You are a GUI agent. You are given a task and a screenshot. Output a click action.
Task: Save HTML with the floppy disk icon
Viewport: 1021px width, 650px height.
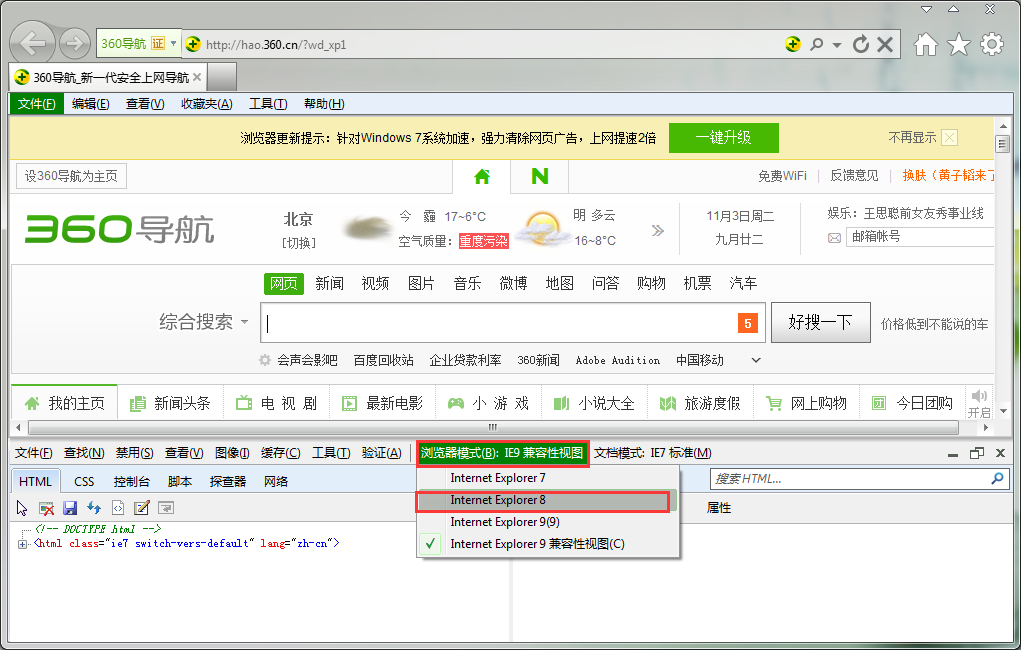70,508
